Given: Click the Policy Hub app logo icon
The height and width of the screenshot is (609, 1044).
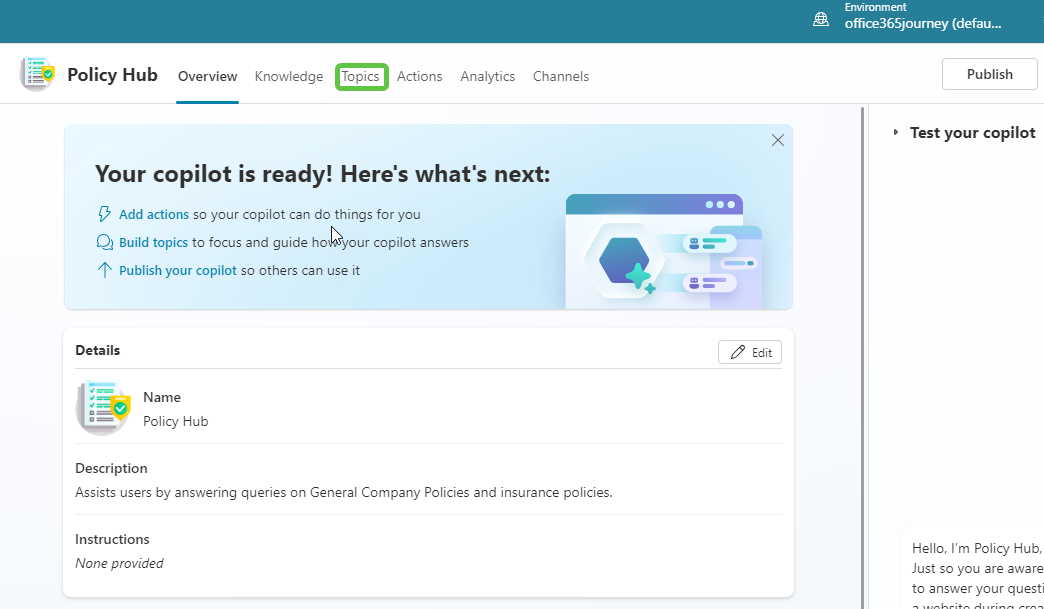Looking at the screenshot, I should tap(36, 73).
